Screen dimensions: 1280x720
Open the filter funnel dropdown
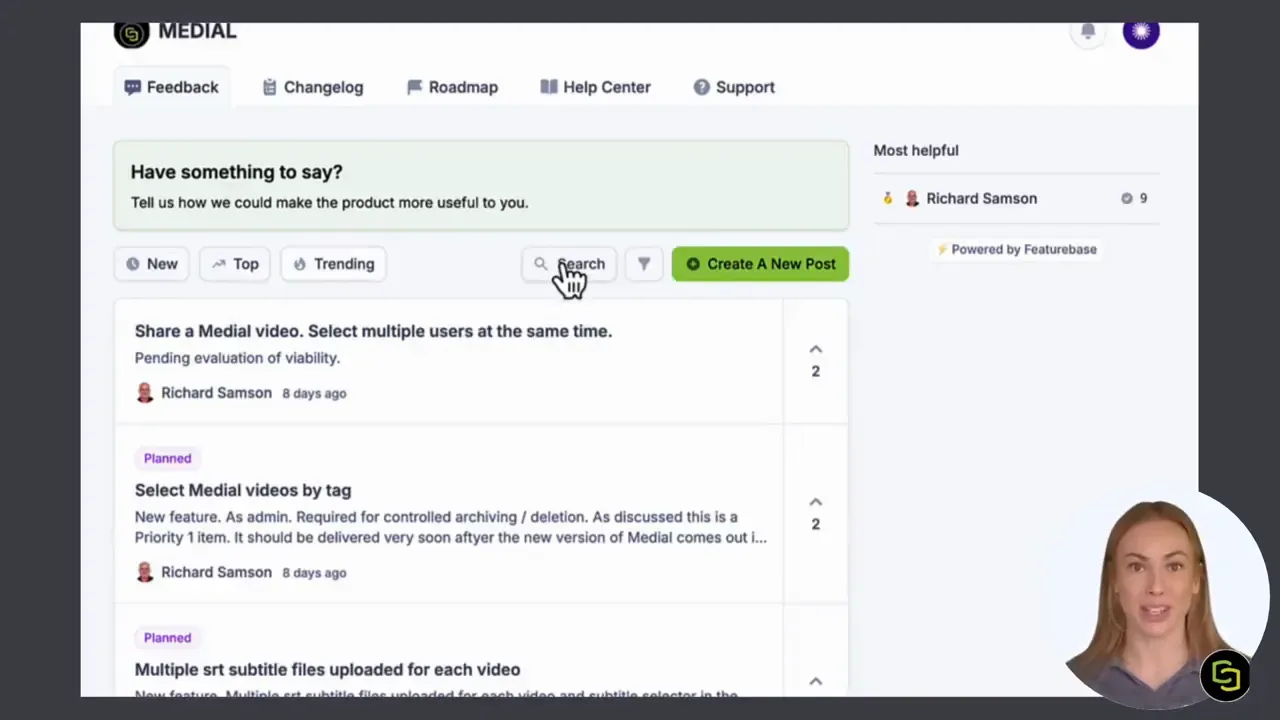coord(644,264)
